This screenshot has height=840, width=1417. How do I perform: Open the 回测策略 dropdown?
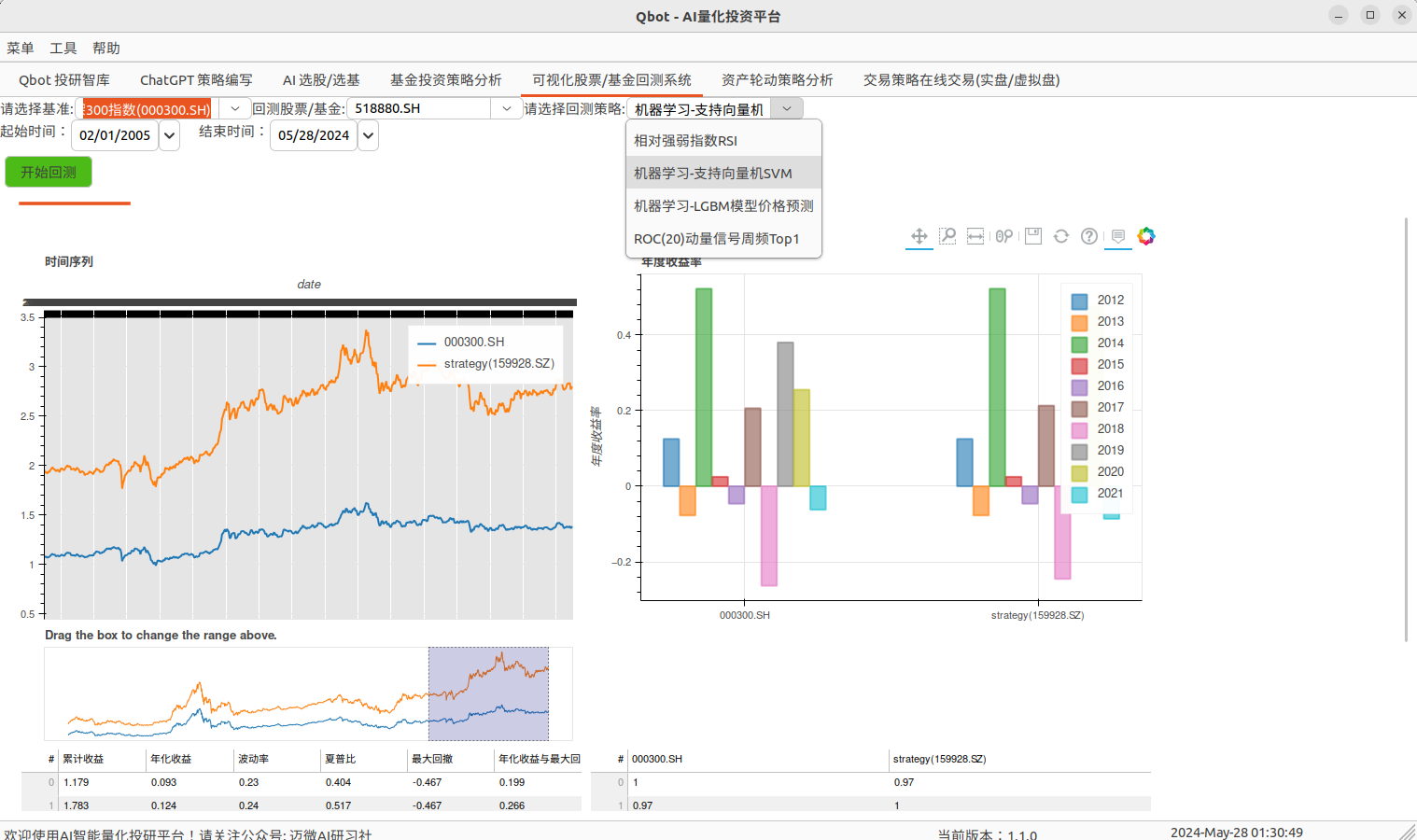(x=787, y=107)
